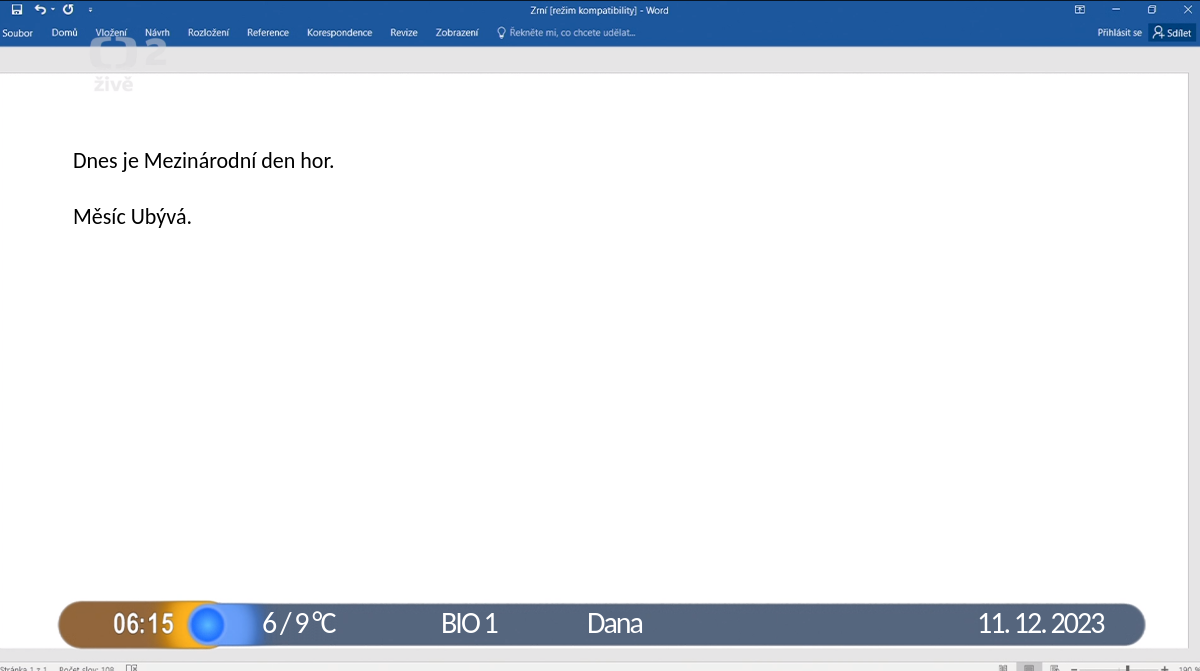
Task: Switch to the Vložení ribbon tab
Action: coord(111,33)
